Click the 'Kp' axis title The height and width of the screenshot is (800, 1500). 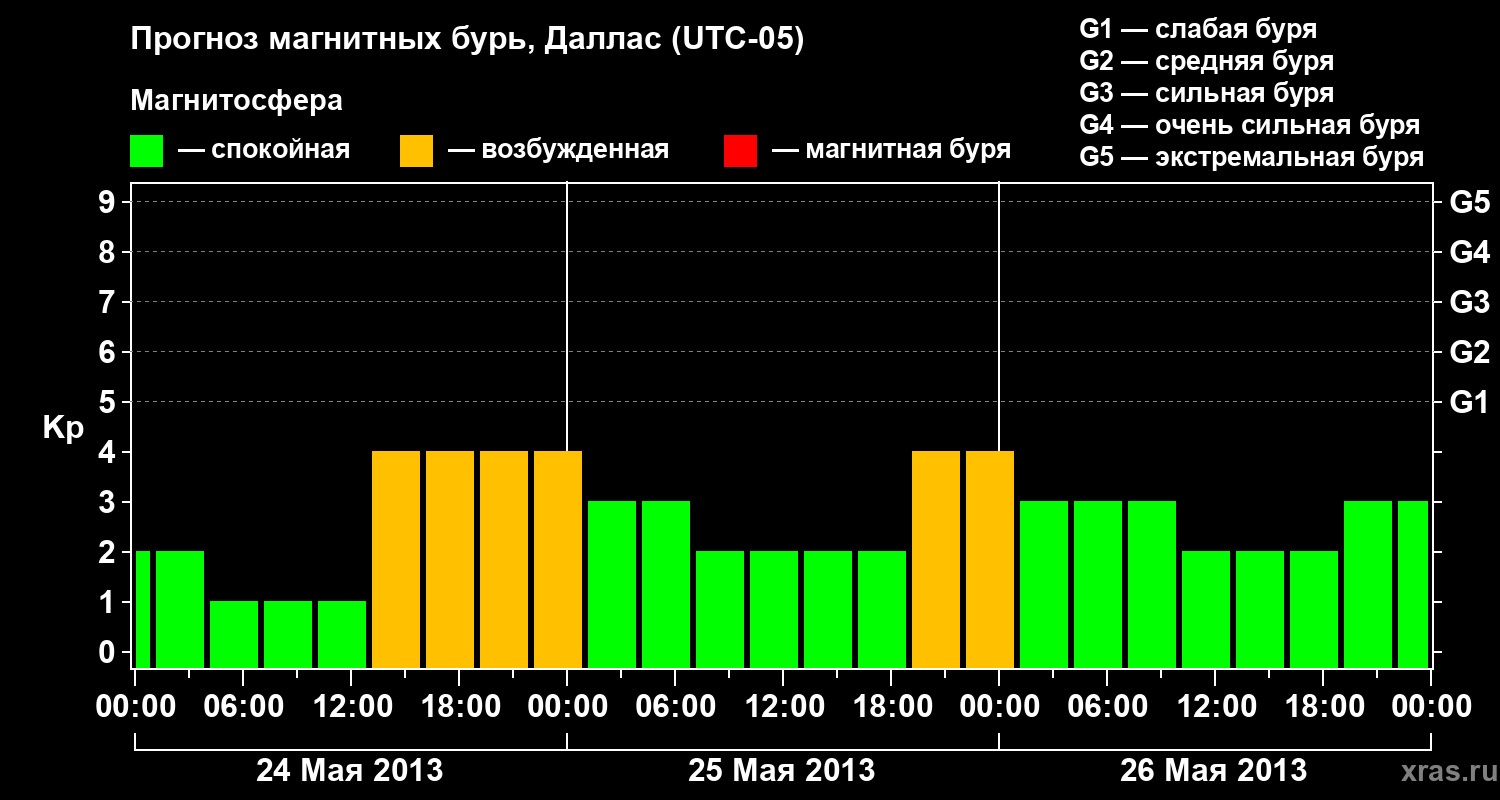point(63,428)
